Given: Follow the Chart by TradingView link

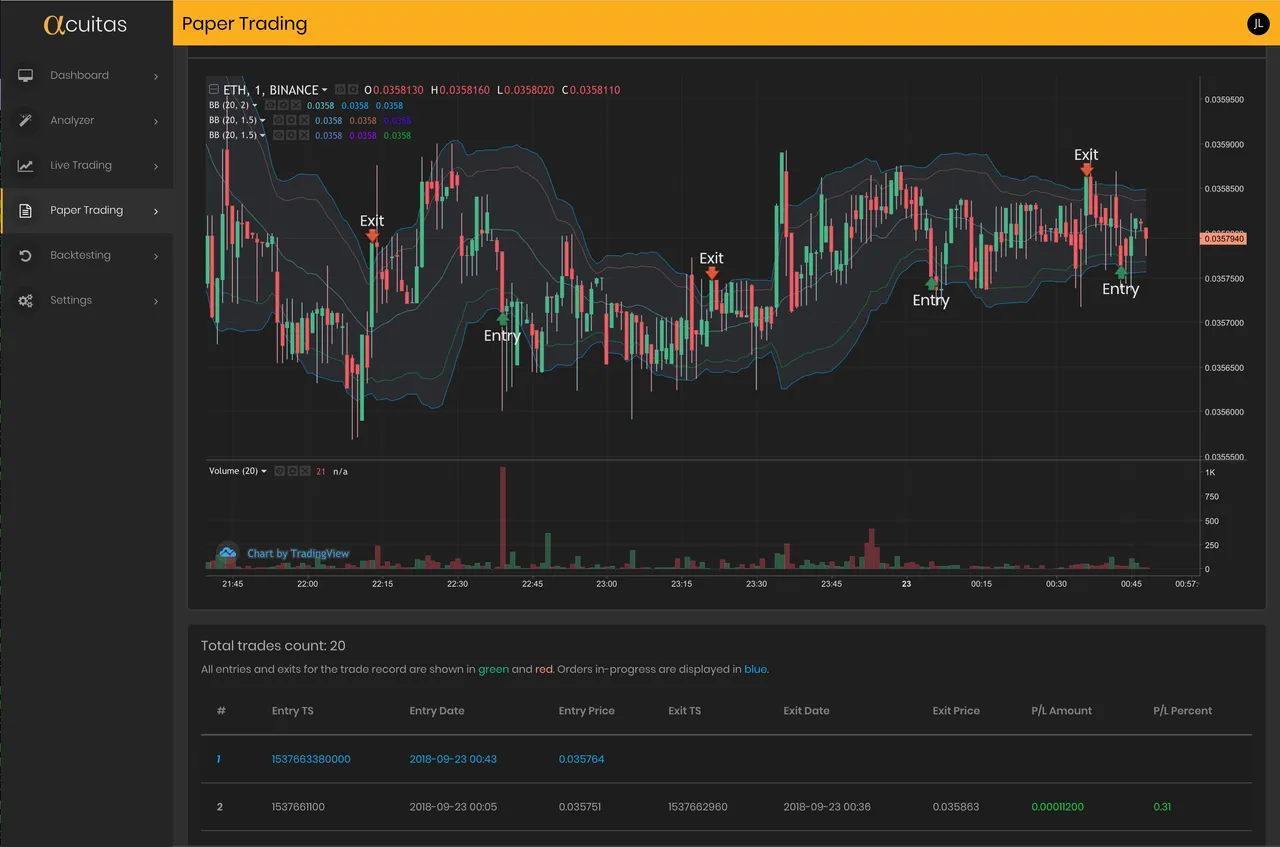Looking at the screenshot, I should pyautogui.click(x=298, y=553).
